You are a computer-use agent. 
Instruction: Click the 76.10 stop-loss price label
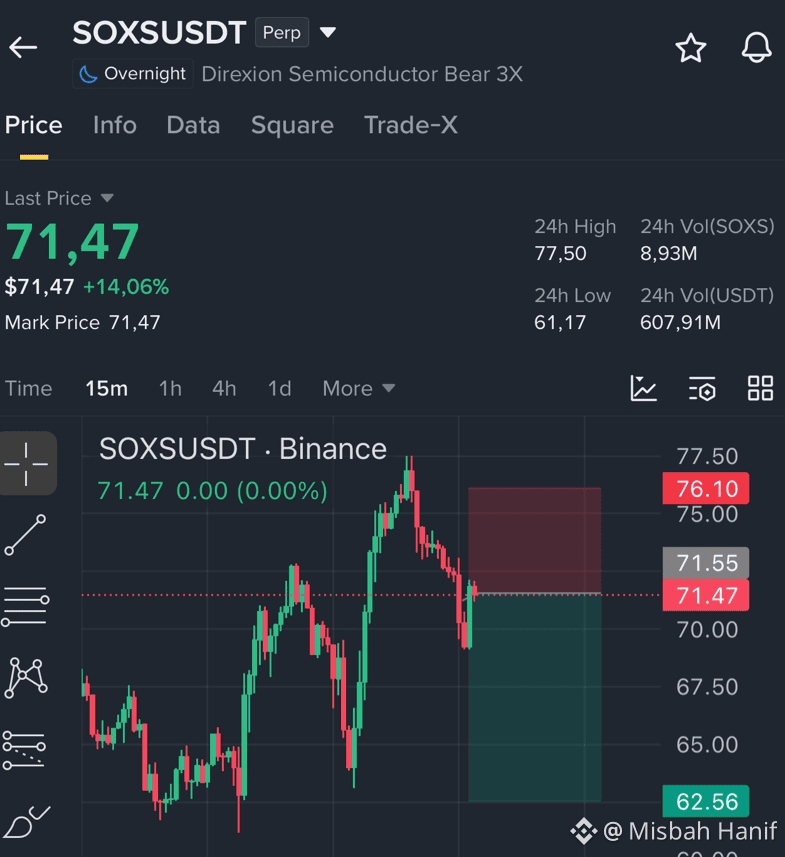tap(706, 489)
